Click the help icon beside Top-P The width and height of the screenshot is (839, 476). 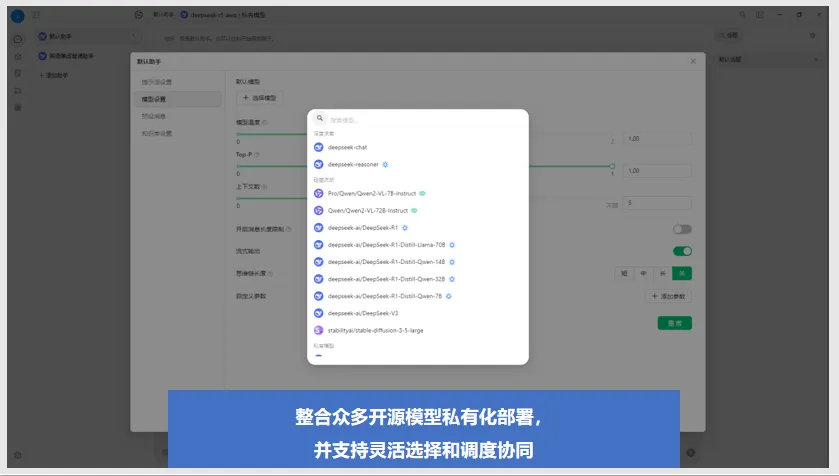(256, 155)
